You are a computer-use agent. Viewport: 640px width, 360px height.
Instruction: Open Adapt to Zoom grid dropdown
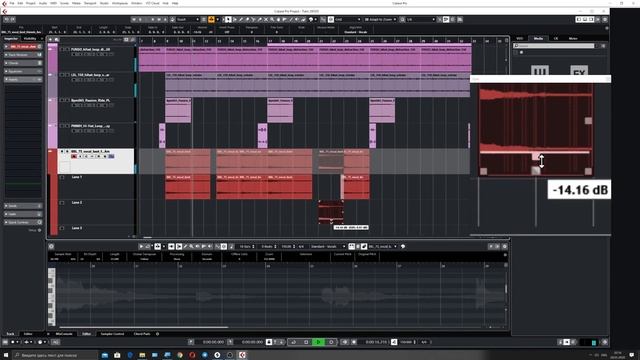[x=380, y=19]
